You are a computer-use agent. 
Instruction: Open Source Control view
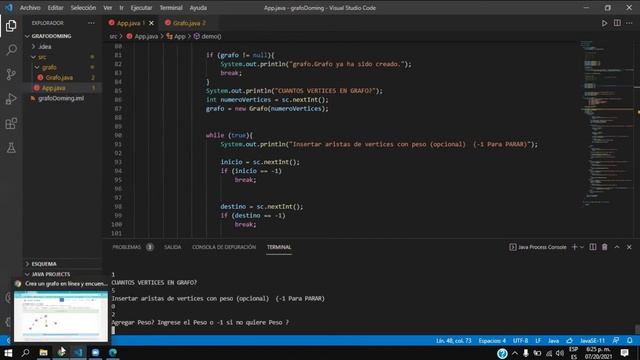coord(11,74)
